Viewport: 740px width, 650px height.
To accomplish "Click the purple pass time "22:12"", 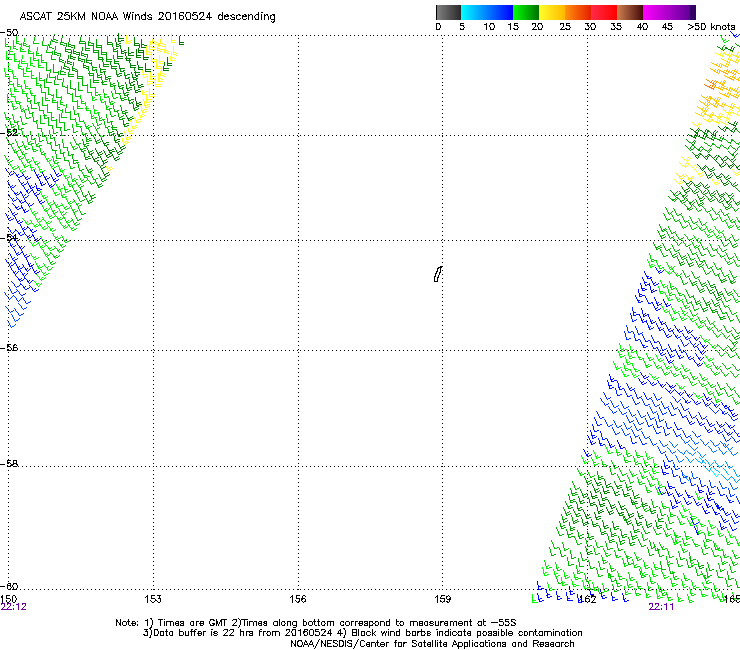I will coord(14,607).
